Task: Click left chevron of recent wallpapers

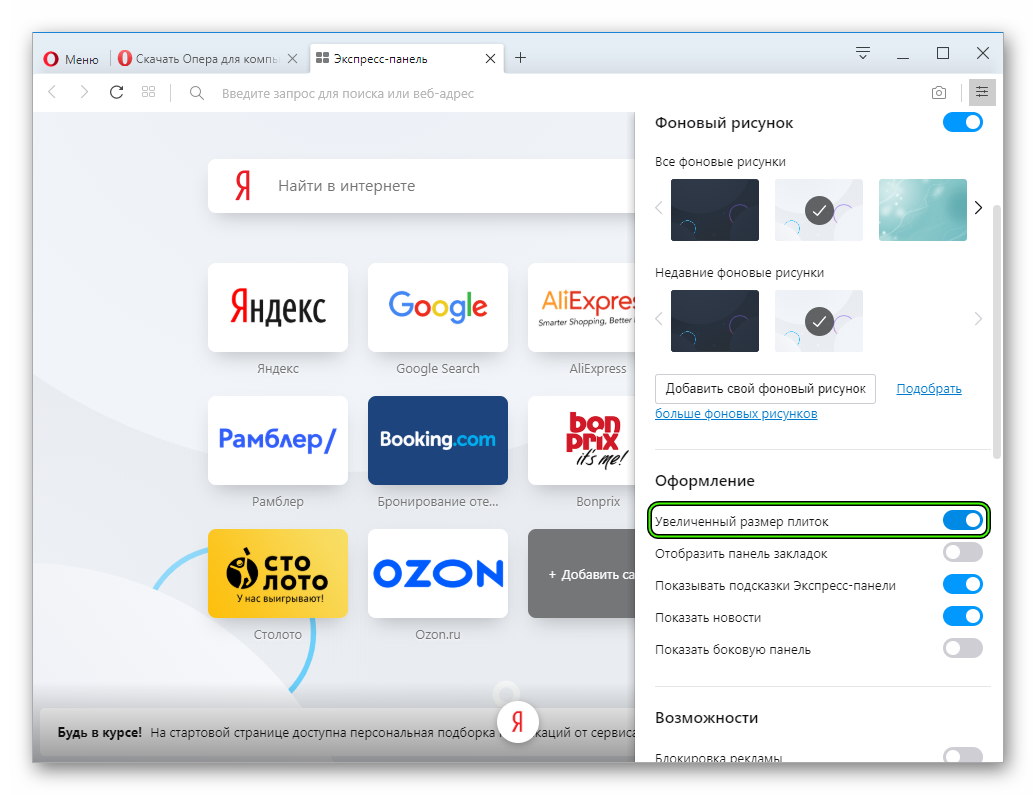Action: [x=659, y=319]
